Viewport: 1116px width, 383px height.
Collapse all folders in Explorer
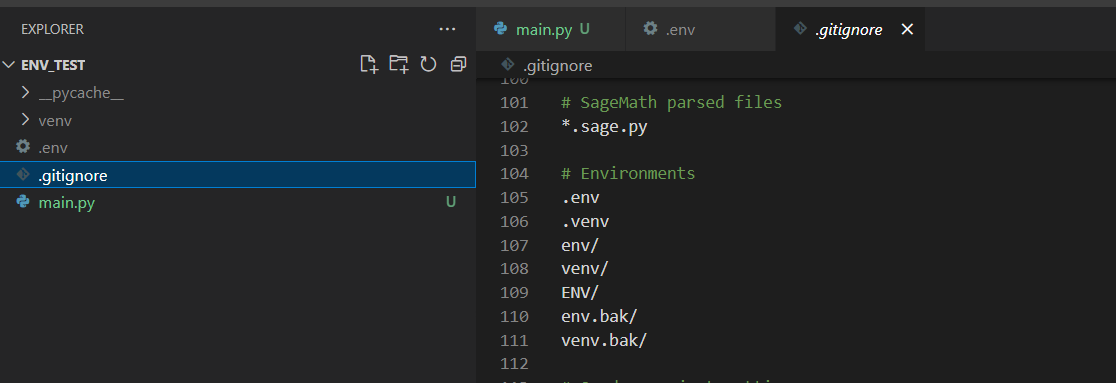click(458, 64)
